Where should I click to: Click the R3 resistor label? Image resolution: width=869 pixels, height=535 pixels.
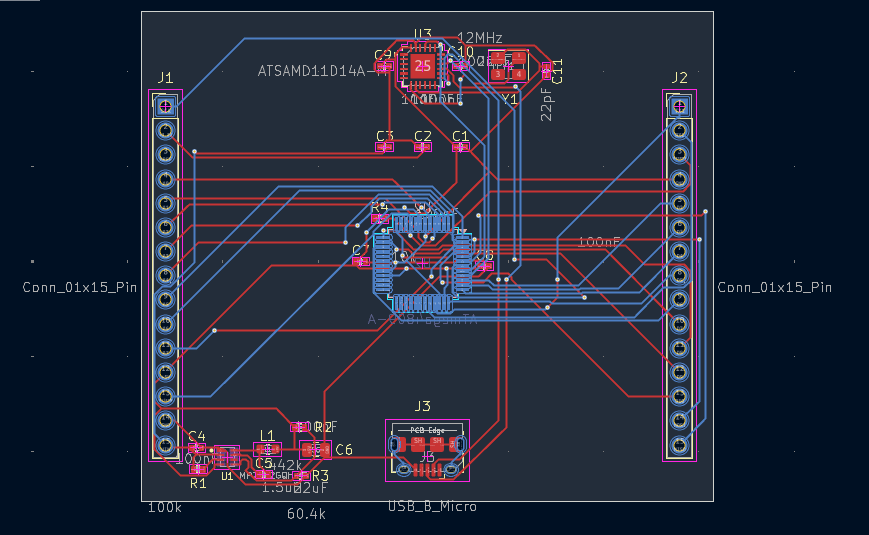[x=320, y=476]
